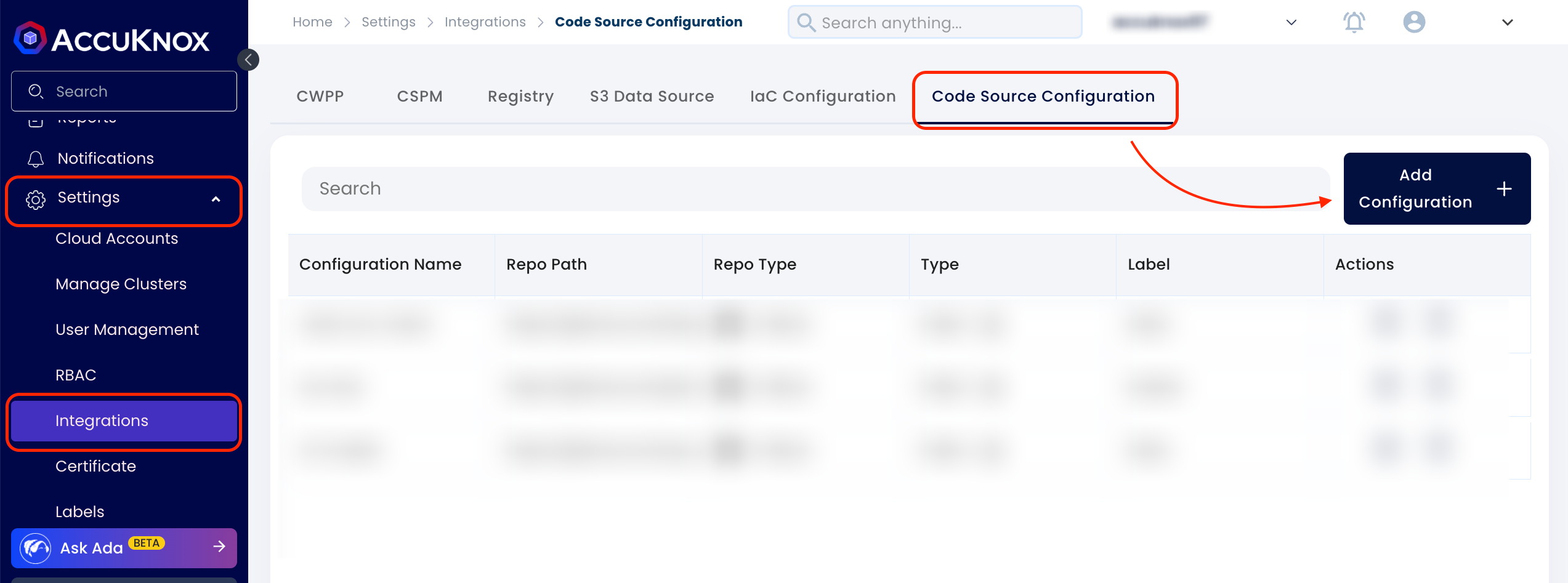
Task: Click the plus icon on Add Configuration
Action: click(1504, 189)
